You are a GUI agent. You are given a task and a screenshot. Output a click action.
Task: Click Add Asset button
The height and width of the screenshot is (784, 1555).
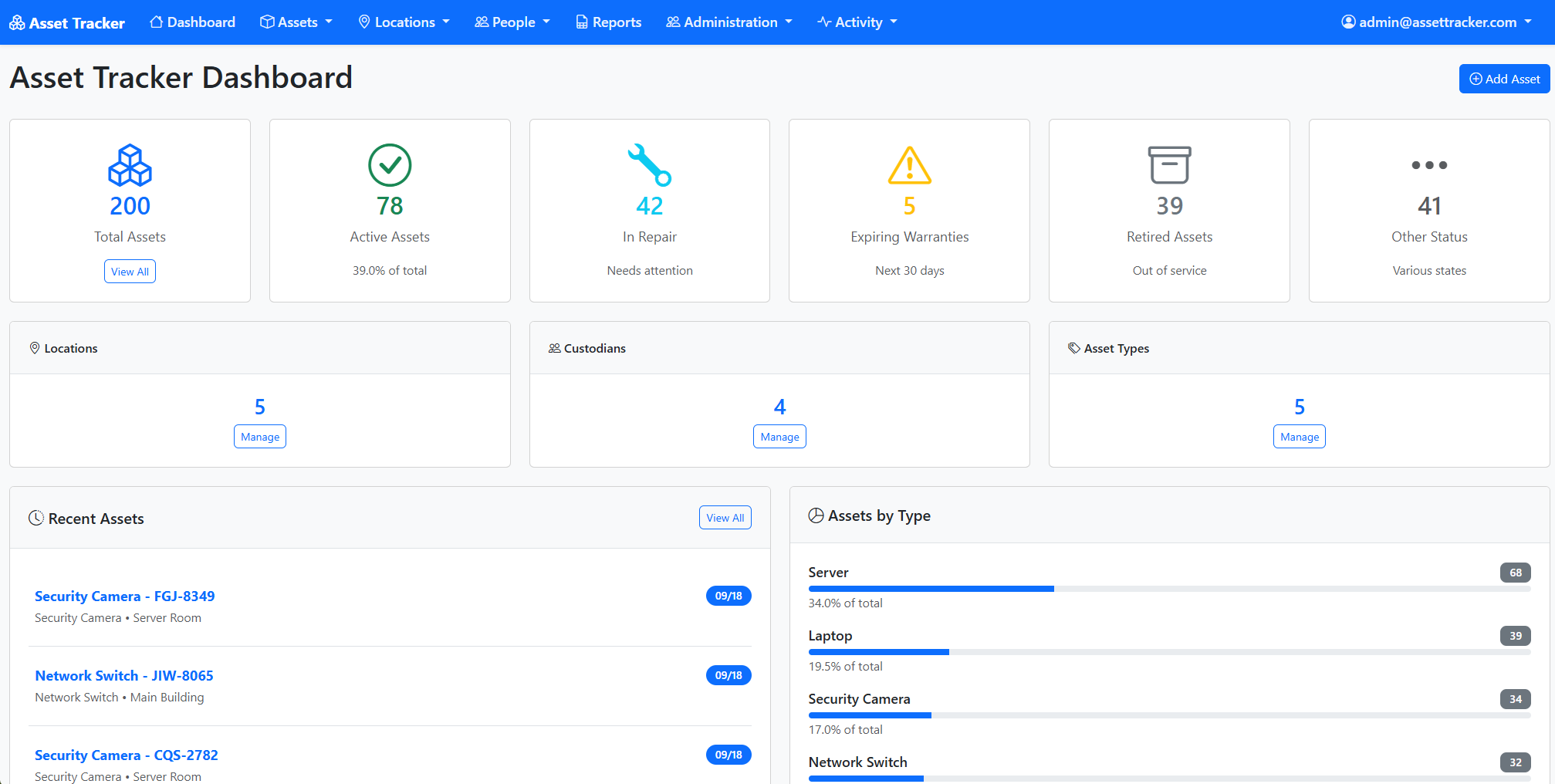[x=1503, y=79]
